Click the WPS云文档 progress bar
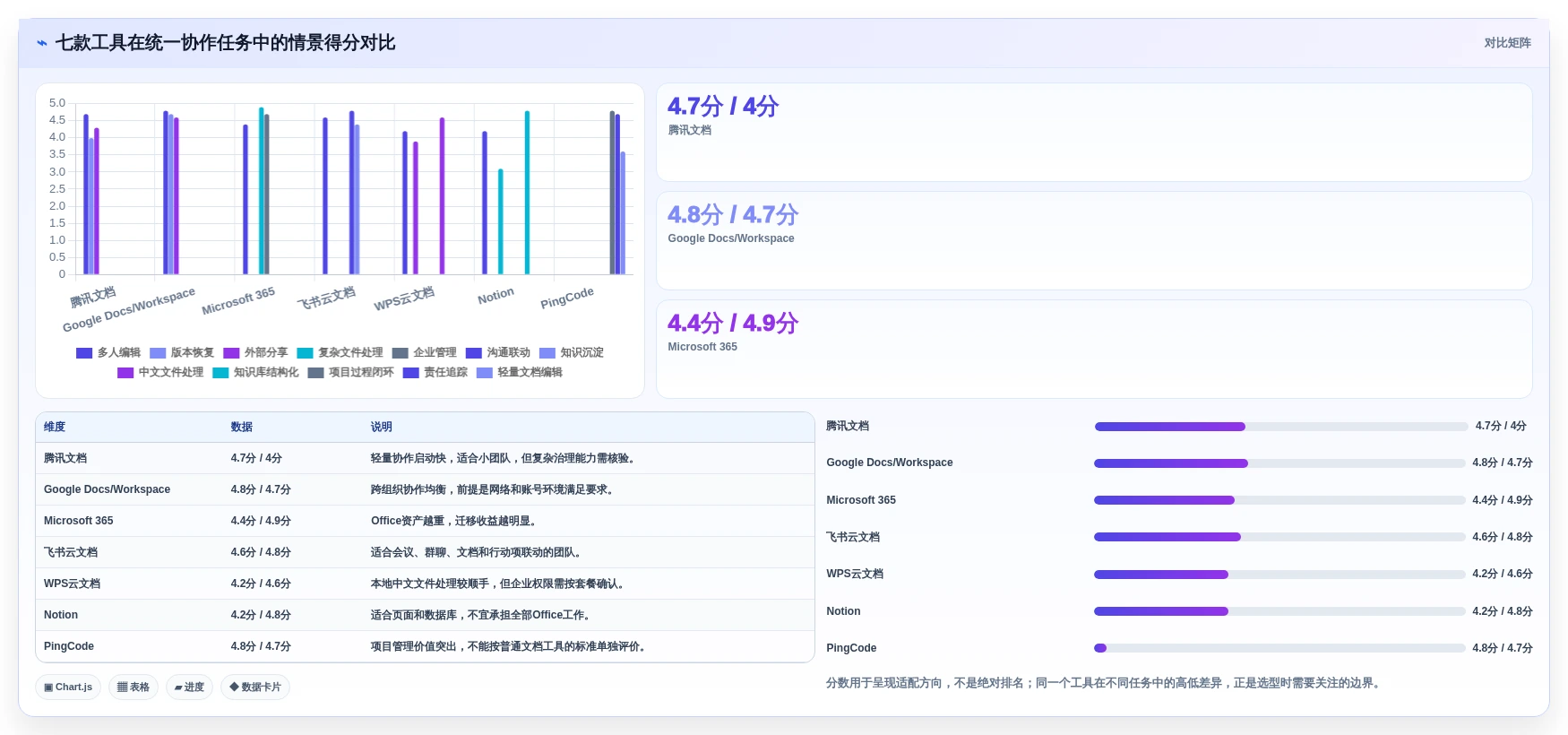This screenshot has height=735, width=1568. 1279,575
